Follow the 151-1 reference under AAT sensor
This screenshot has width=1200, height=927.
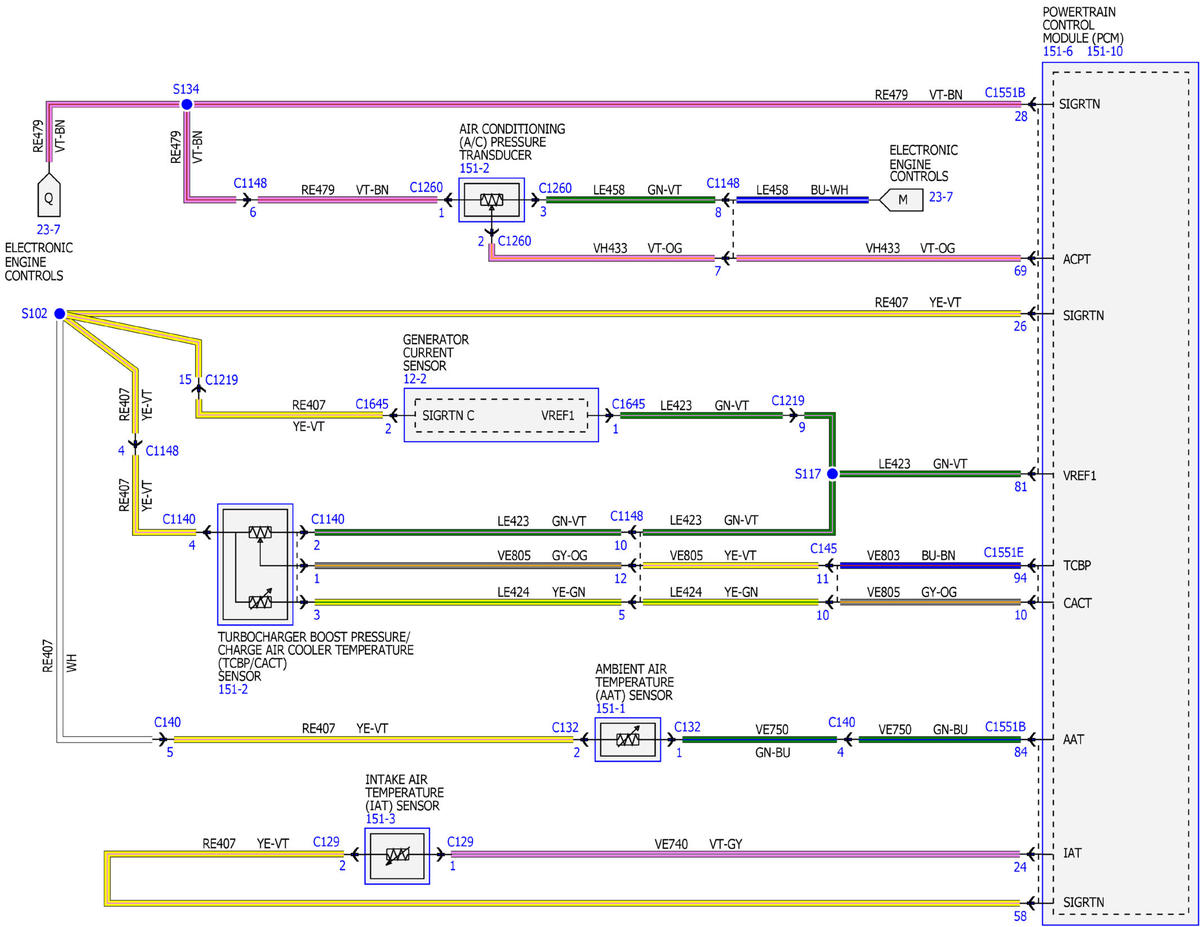[x=611, y=709]
